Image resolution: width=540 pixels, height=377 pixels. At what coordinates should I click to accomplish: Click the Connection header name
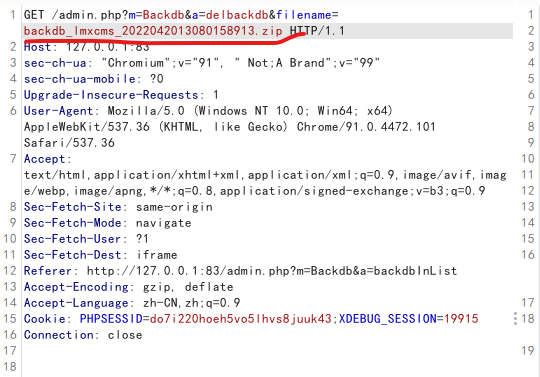tap(59, 335)
